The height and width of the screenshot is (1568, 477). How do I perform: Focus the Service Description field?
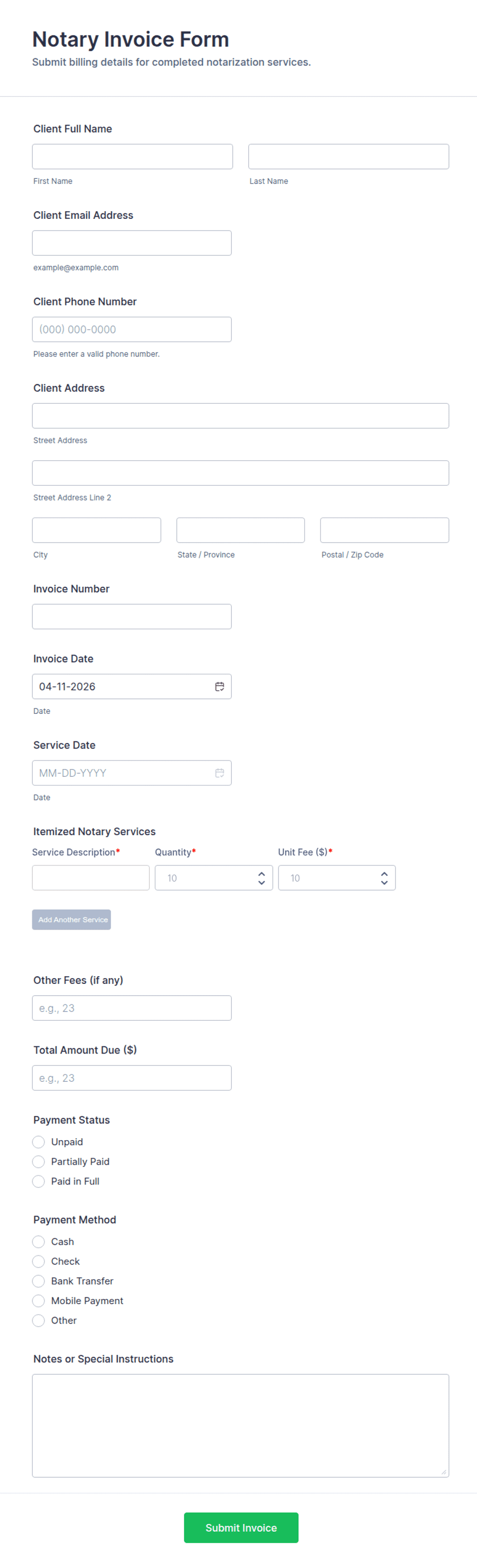pos(91,878)
